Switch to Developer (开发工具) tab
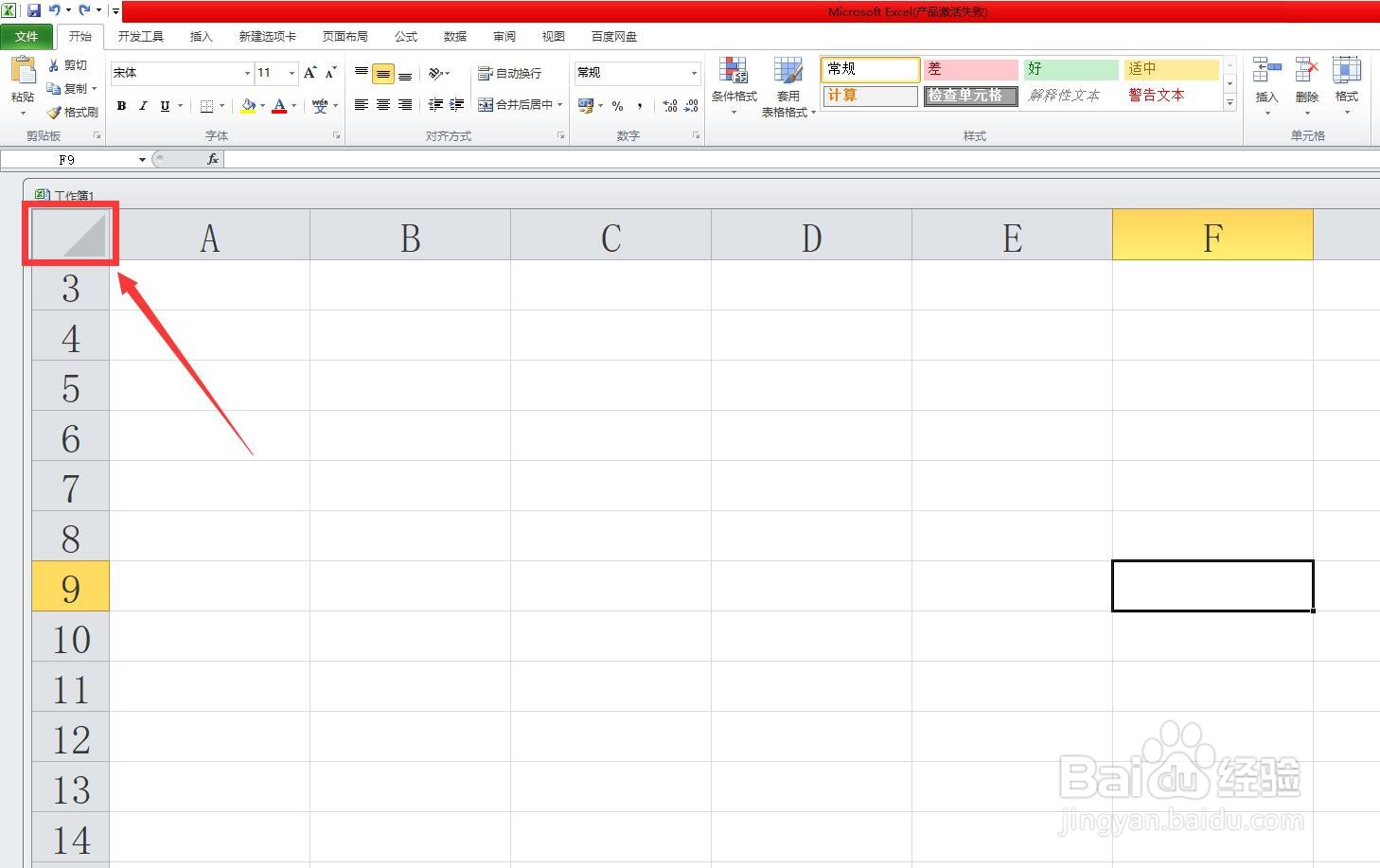This screenshot has width=1380, height=868. (x=140, y=36)
